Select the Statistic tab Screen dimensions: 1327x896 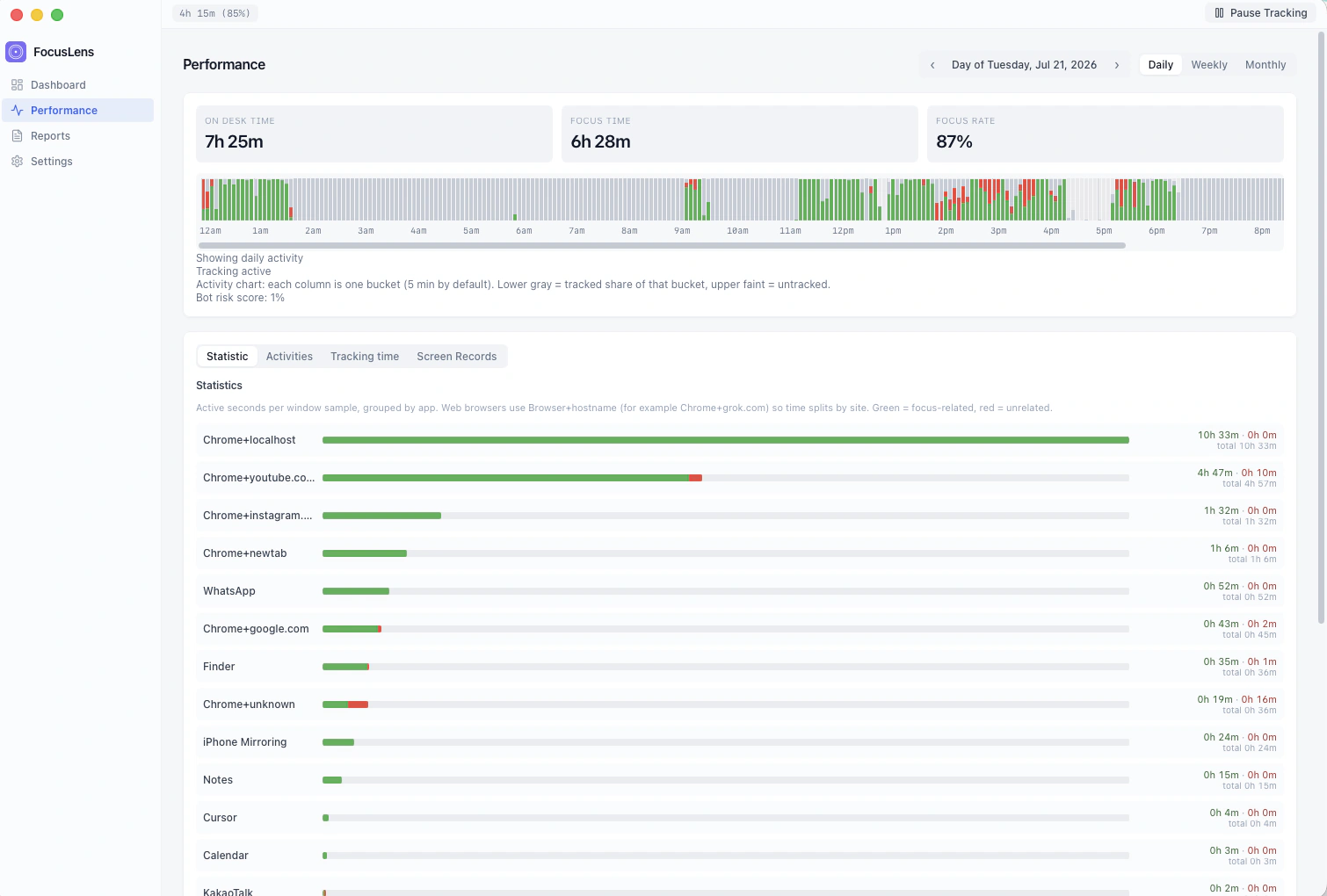(x=227, y=357)
